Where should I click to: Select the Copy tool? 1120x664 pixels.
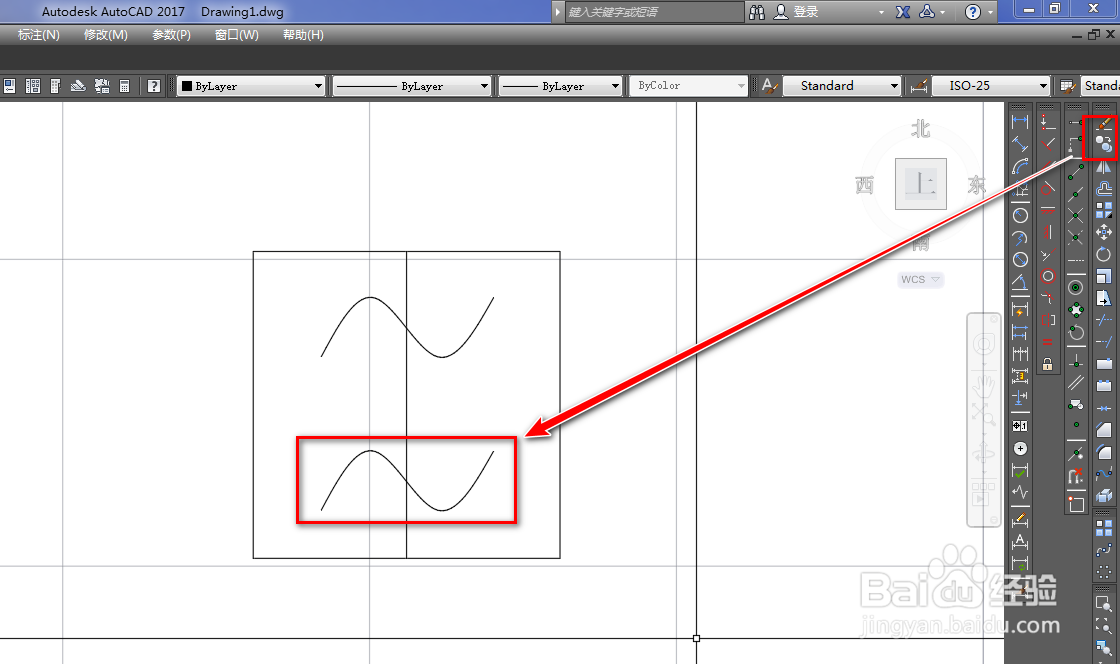tap(1104, 145)
